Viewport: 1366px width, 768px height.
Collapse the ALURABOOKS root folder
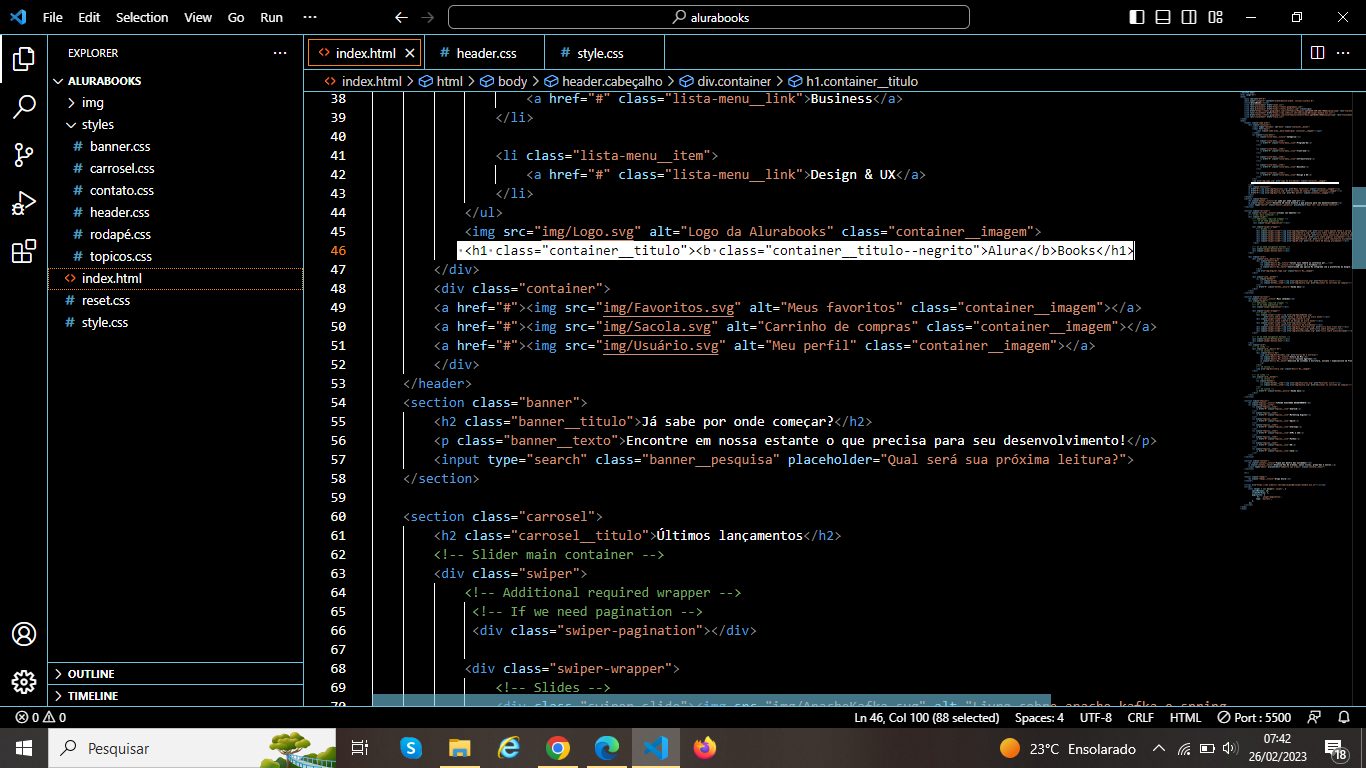coord(175,81)
